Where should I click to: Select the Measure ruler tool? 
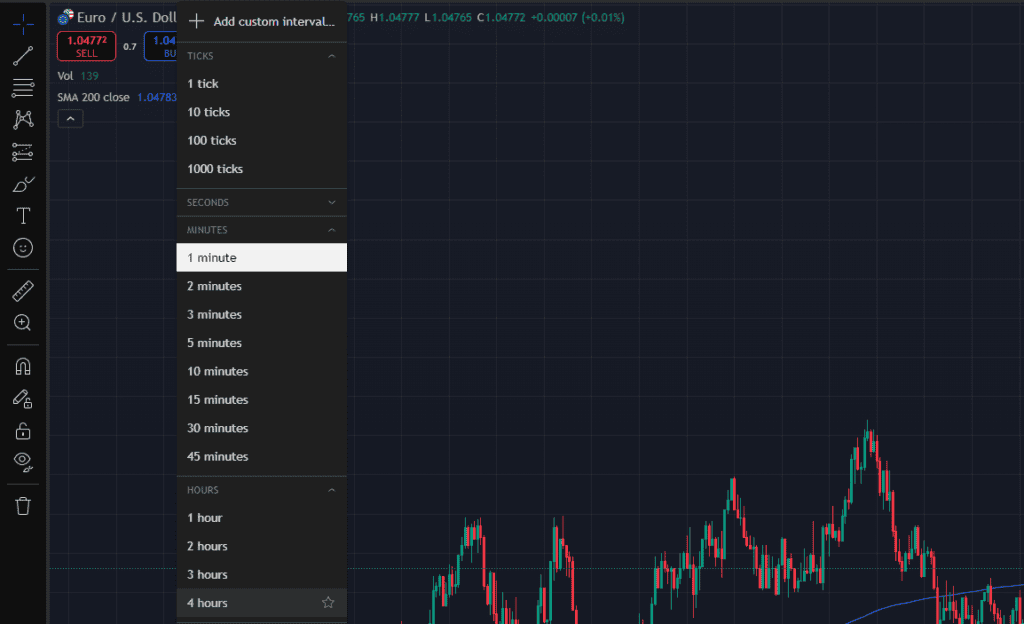22,290
